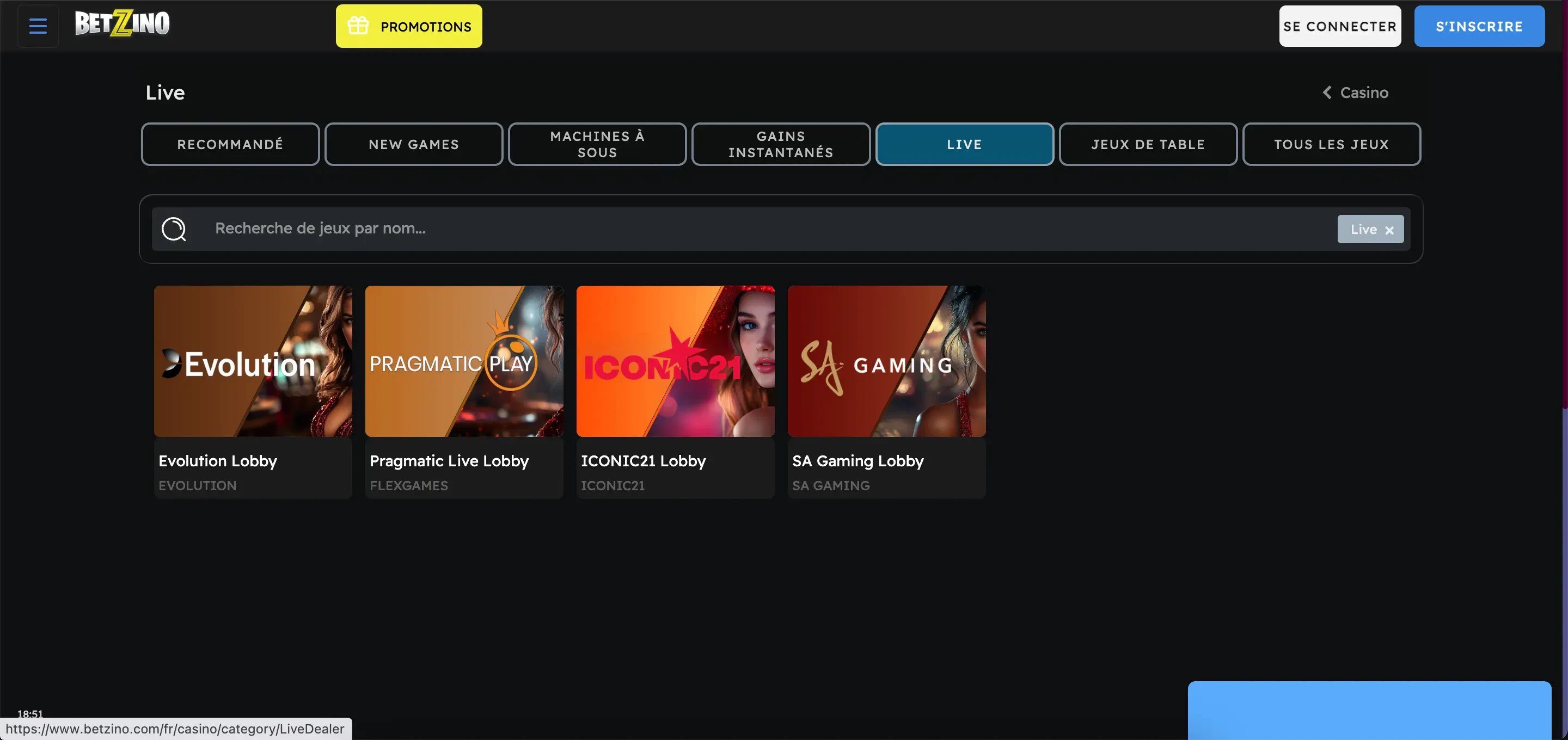
Task: Click the search magnifier icon
Action: [174, 229]
